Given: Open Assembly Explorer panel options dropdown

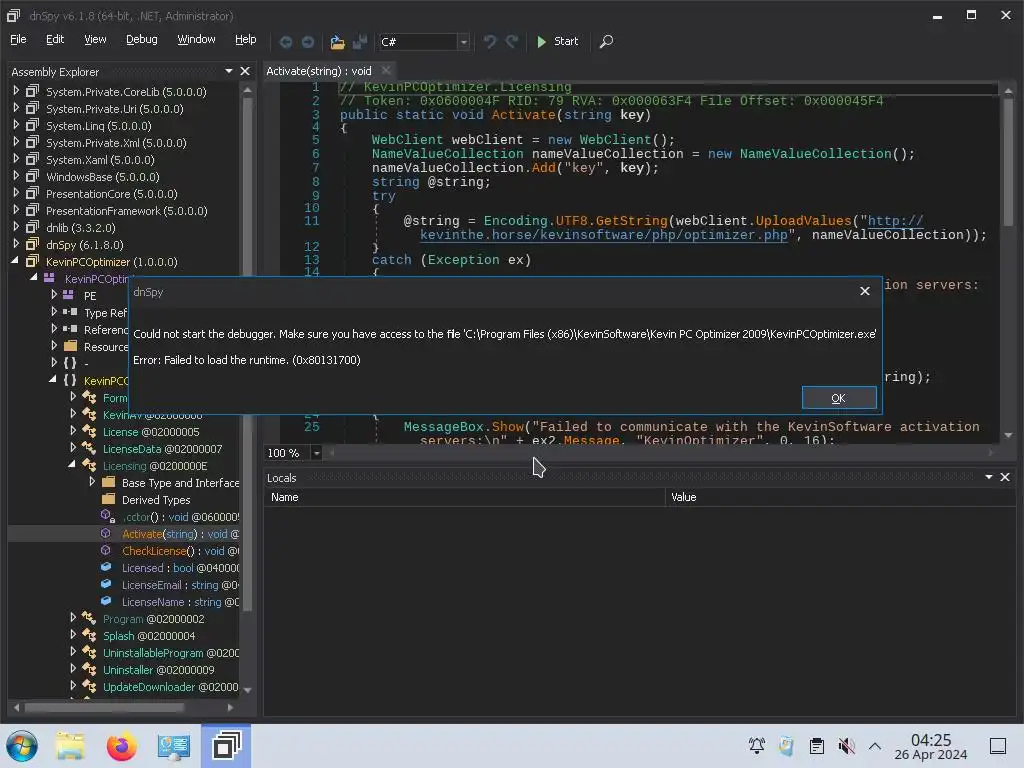Looking at the screenshot, I should tap(229, 71).
